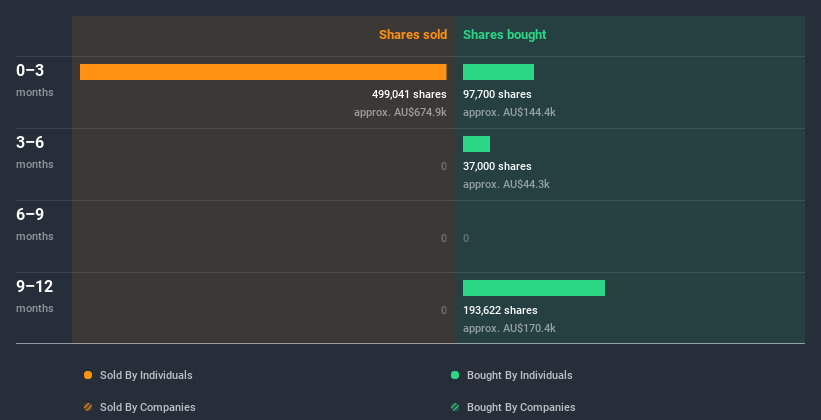Toggle the Sold By Individuals legend label
Screen dimensions: 821x420
tap(146, 375)
